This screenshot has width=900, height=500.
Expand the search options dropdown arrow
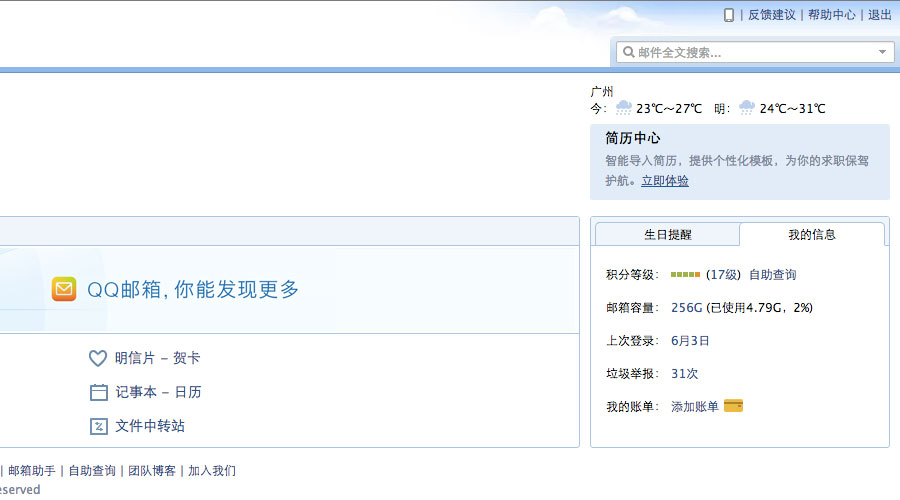[x=882, y=52]
